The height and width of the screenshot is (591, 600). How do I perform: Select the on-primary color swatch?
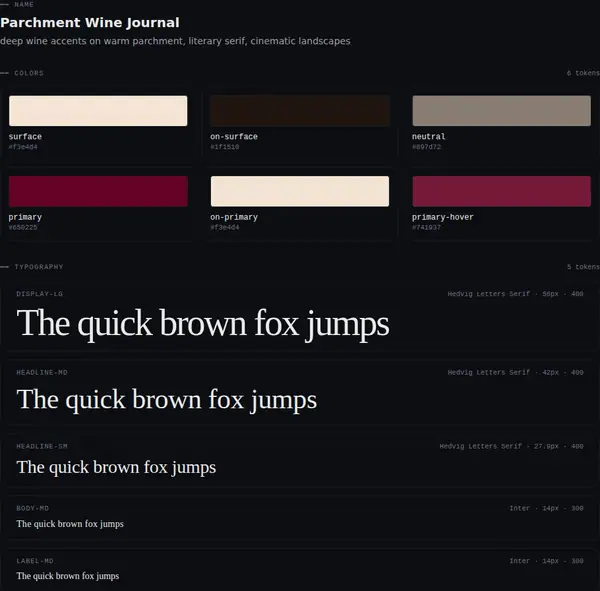(x=300, y=191)
